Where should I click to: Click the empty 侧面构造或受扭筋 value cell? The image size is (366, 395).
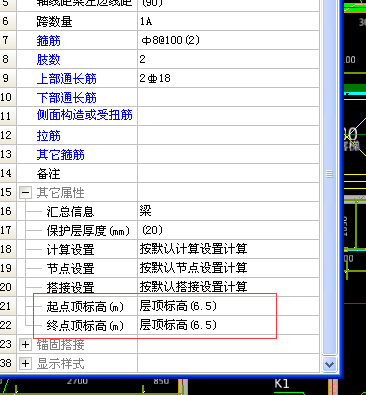(228, 116)
